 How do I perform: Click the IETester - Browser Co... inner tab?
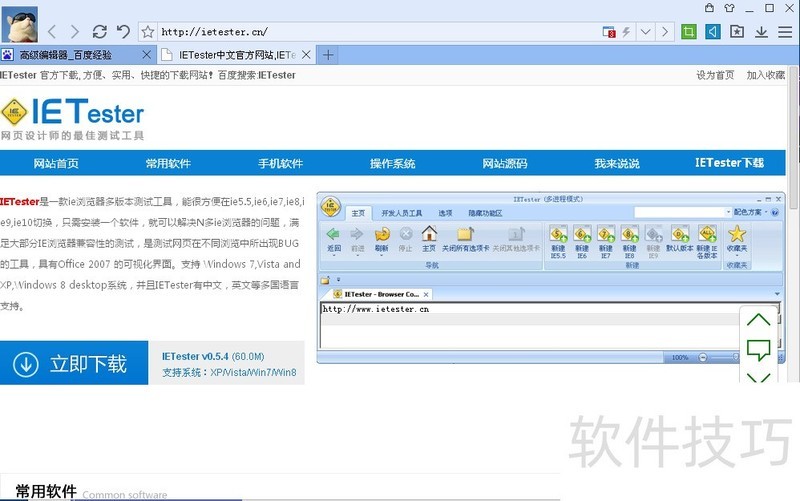381,294
